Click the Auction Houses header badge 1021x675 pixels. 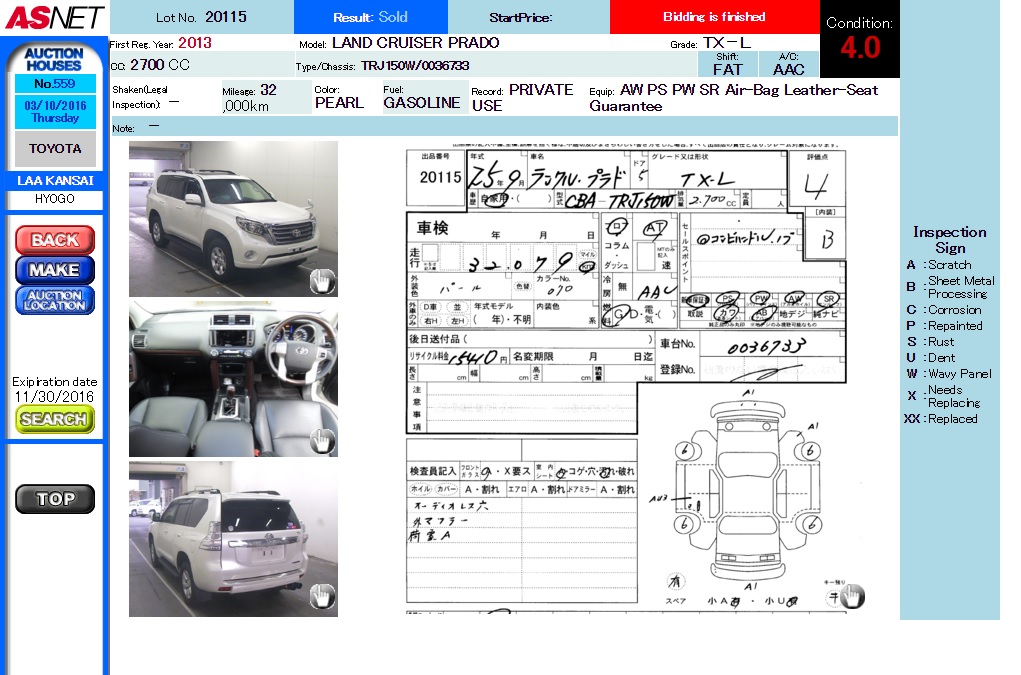coord(54,59)
